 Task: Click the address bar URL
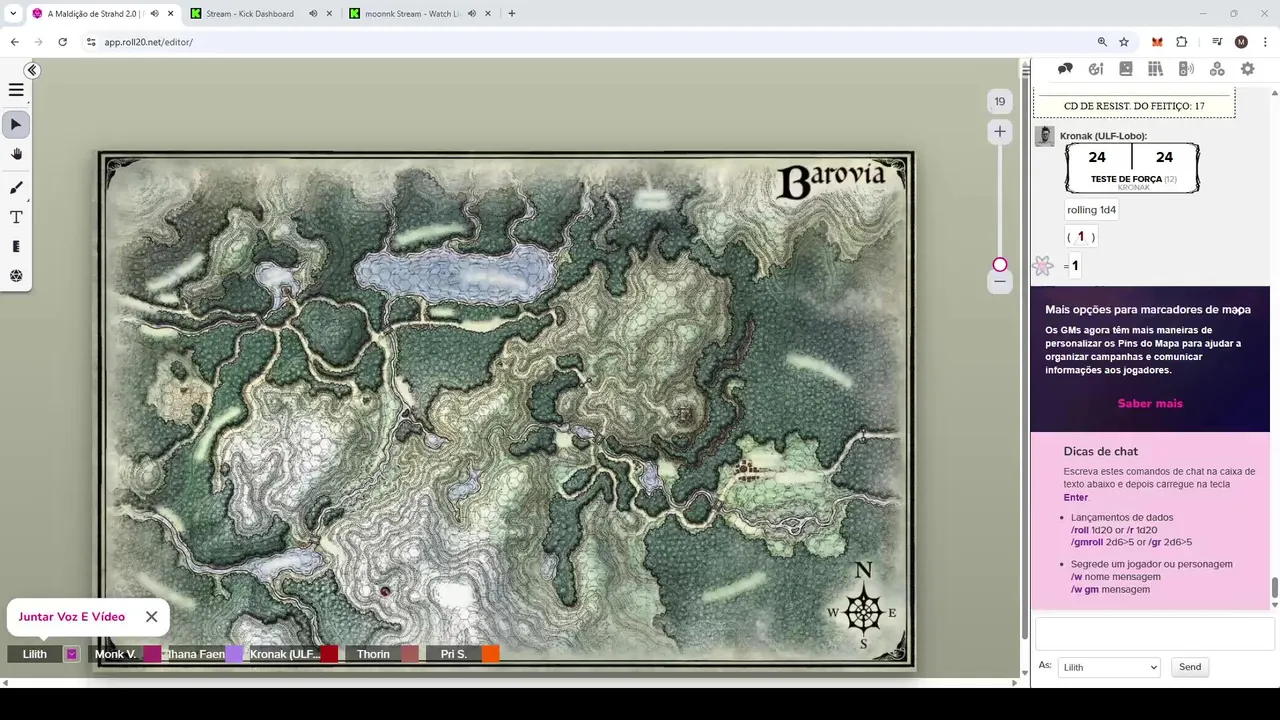[x=148, y=42]
